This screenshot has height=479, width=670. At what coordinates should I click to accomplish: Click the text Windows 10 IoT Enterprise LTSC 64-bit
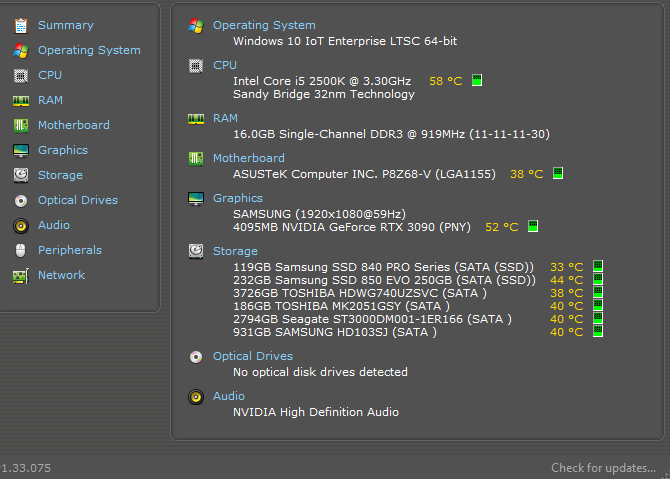click(x=345, y=41)
